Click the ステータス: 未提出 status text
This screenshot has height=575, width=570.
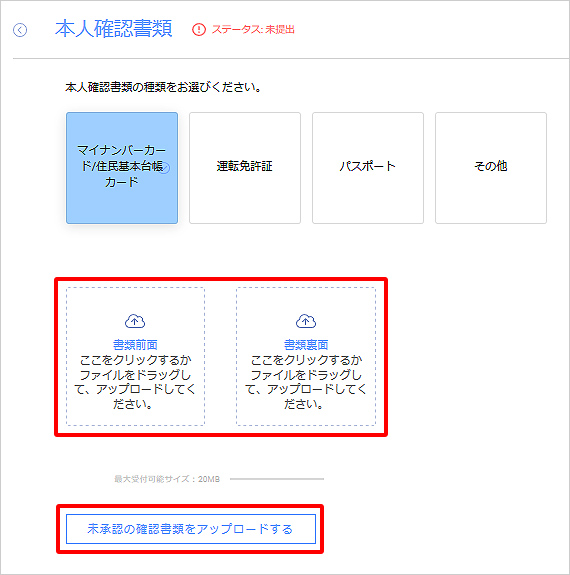pyautogui.click(x=253, y=29)
